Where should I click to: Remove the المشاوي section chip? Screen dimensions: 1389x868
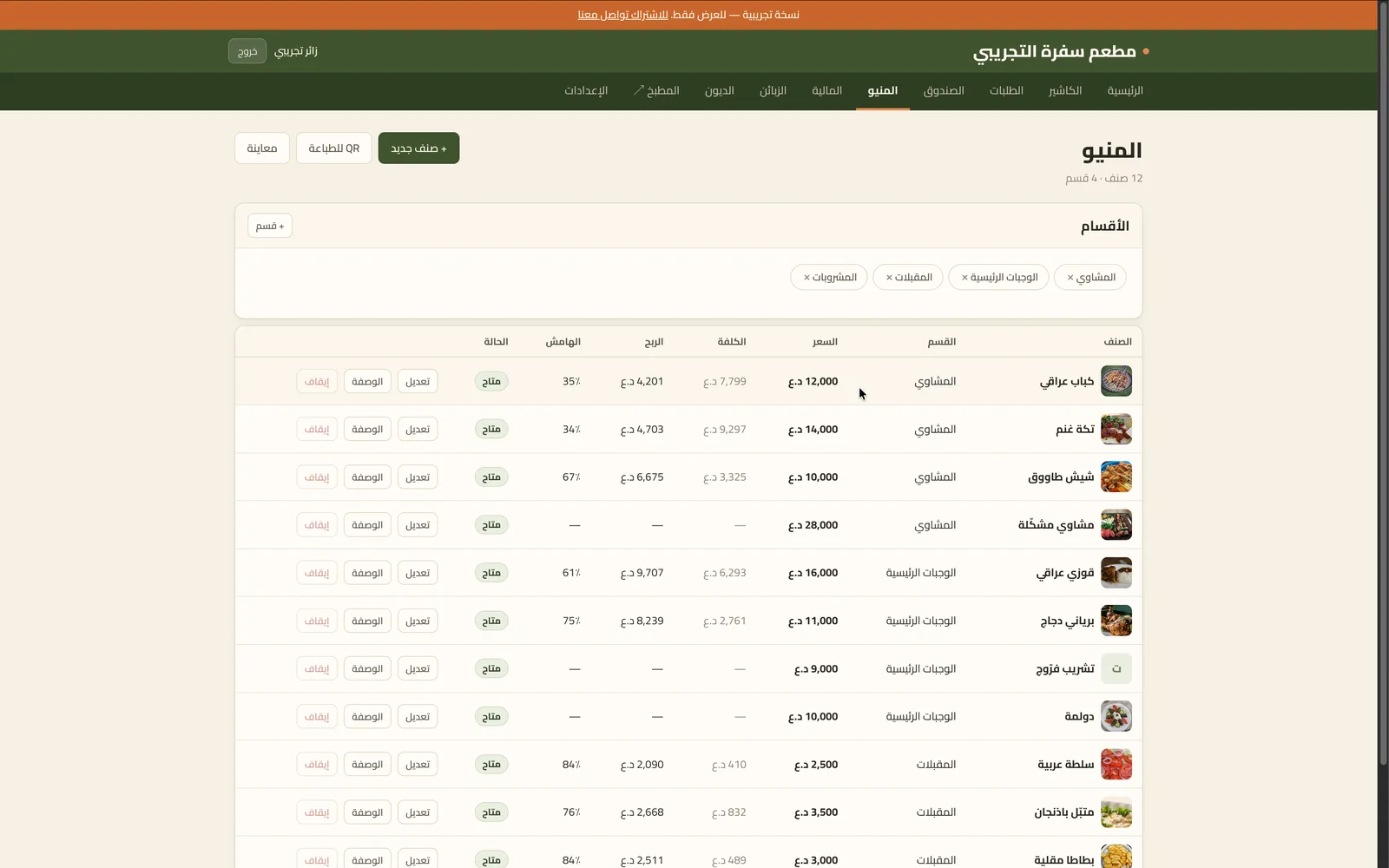[x=1070, y=278]
